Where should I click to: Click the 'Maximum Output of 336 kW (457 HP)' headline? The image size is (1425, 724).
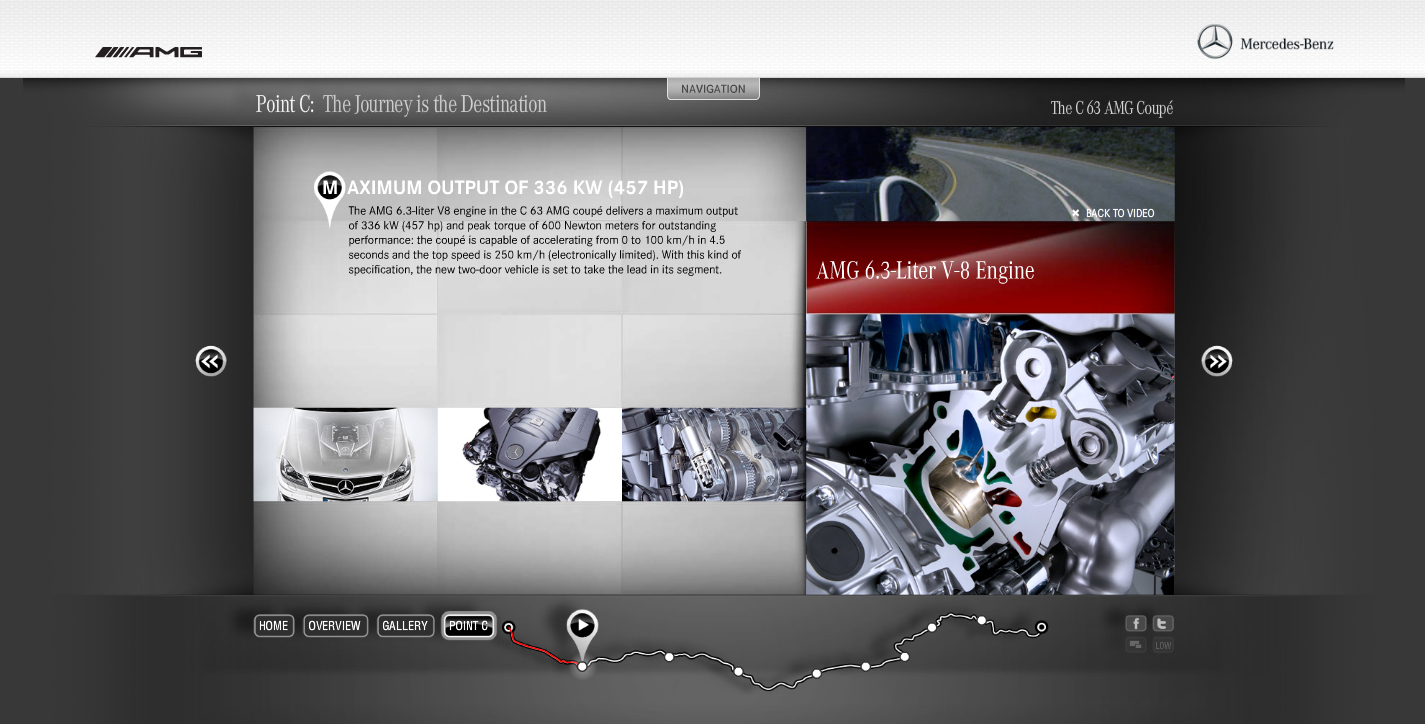(x=515, y=188)
